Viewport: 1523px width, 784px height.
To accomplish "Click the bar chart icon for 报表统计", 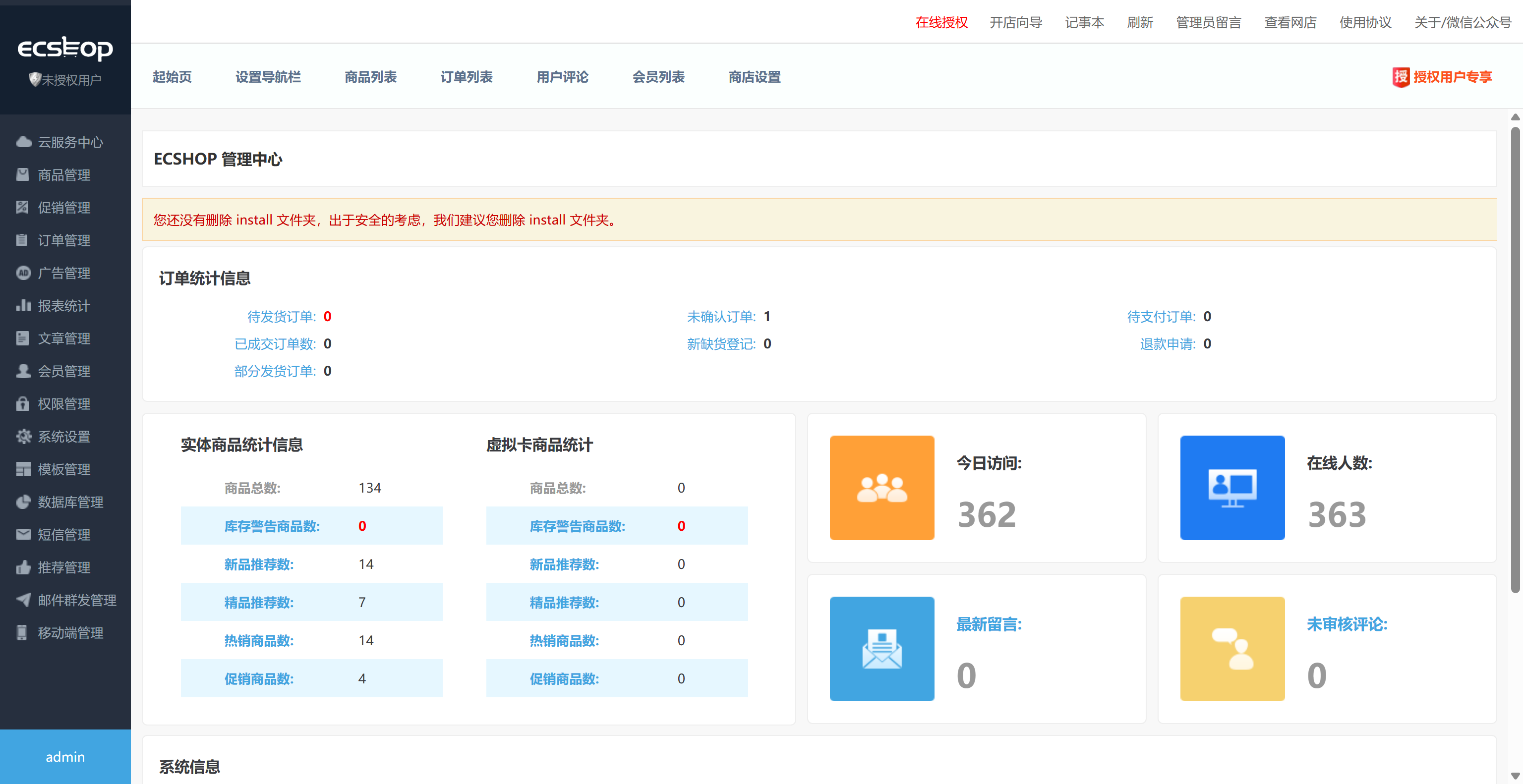I will (x=23, y=305).
